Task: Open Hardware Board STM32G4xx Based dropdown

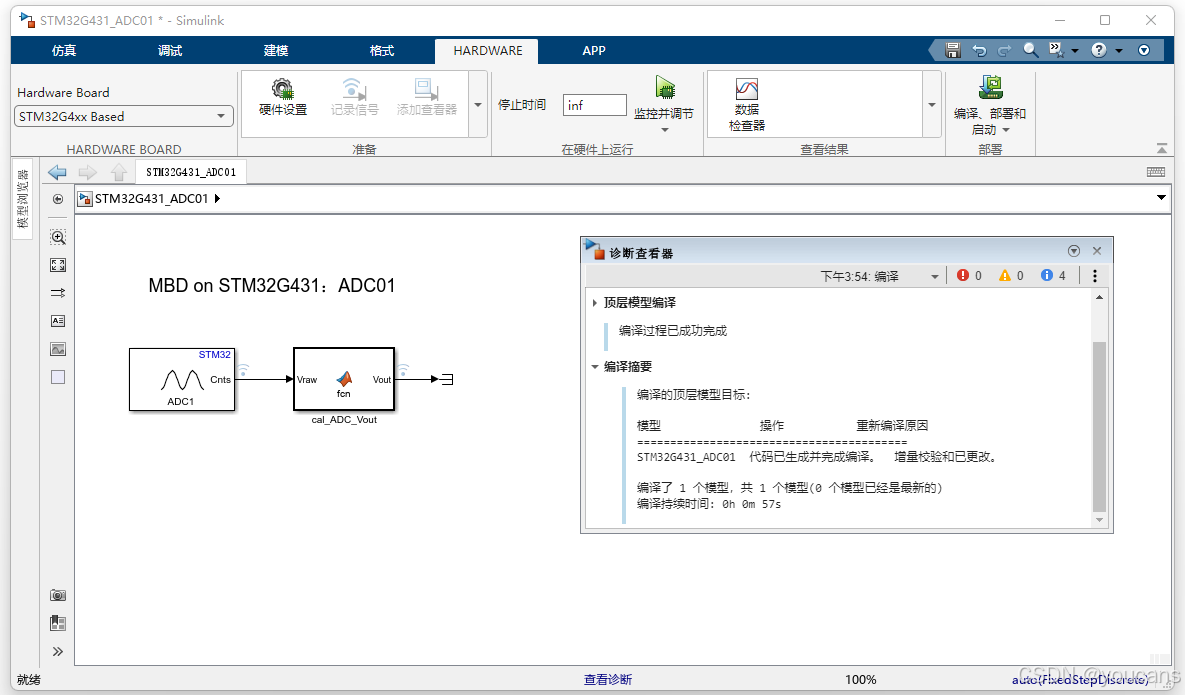Action: point(123,116)
